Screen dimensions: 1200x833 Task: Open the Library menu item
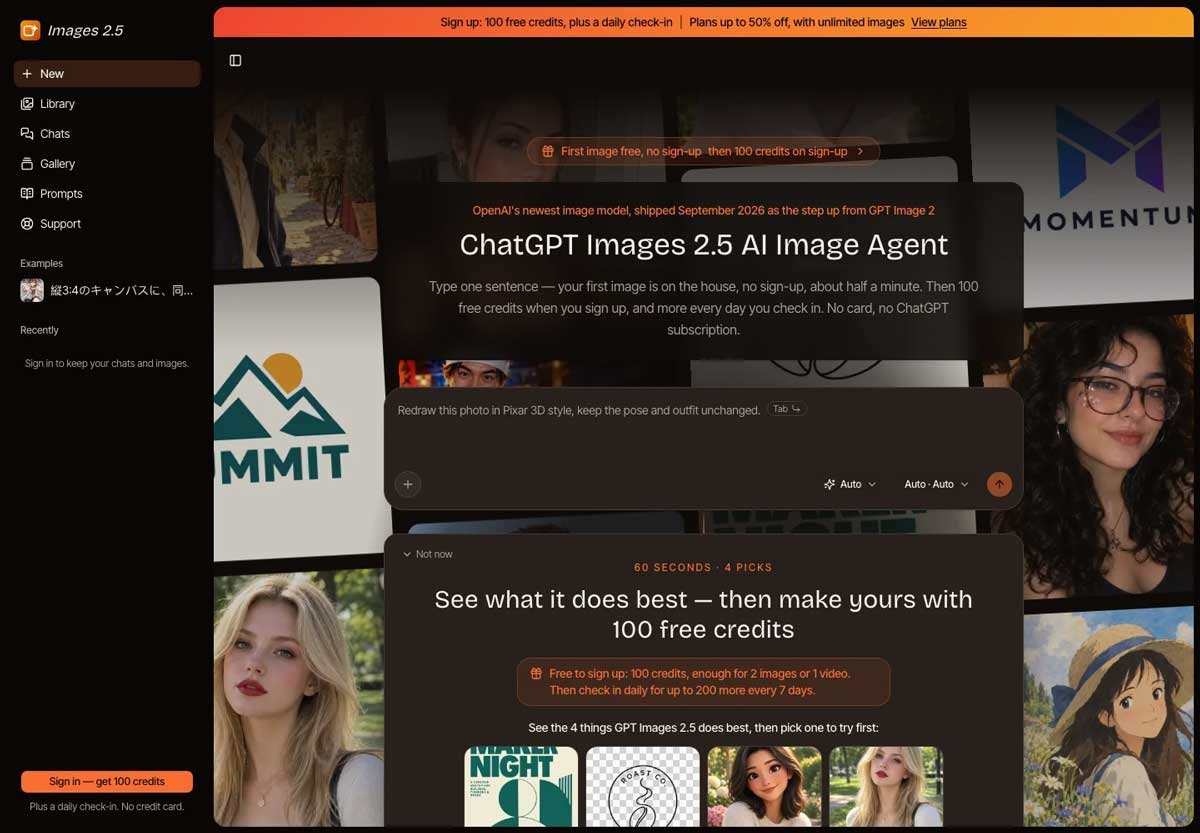point(107,104)
